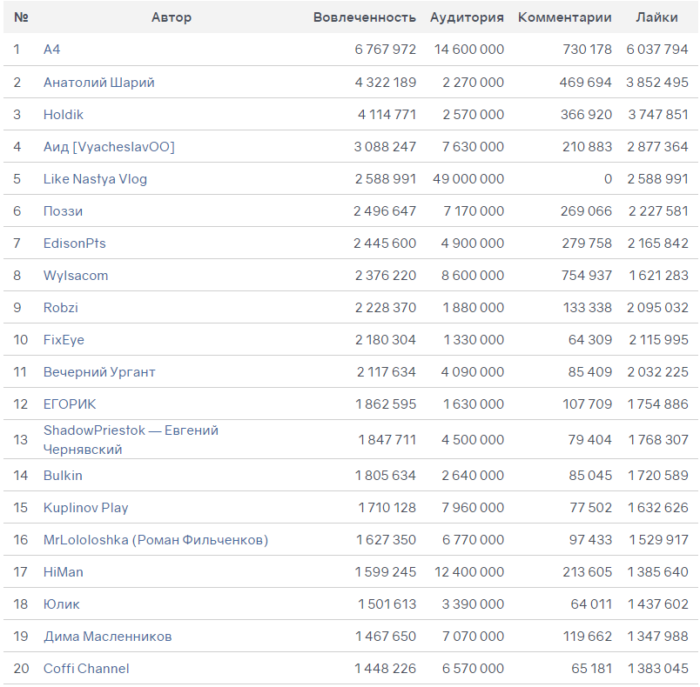Click the Автор column header

171,17
